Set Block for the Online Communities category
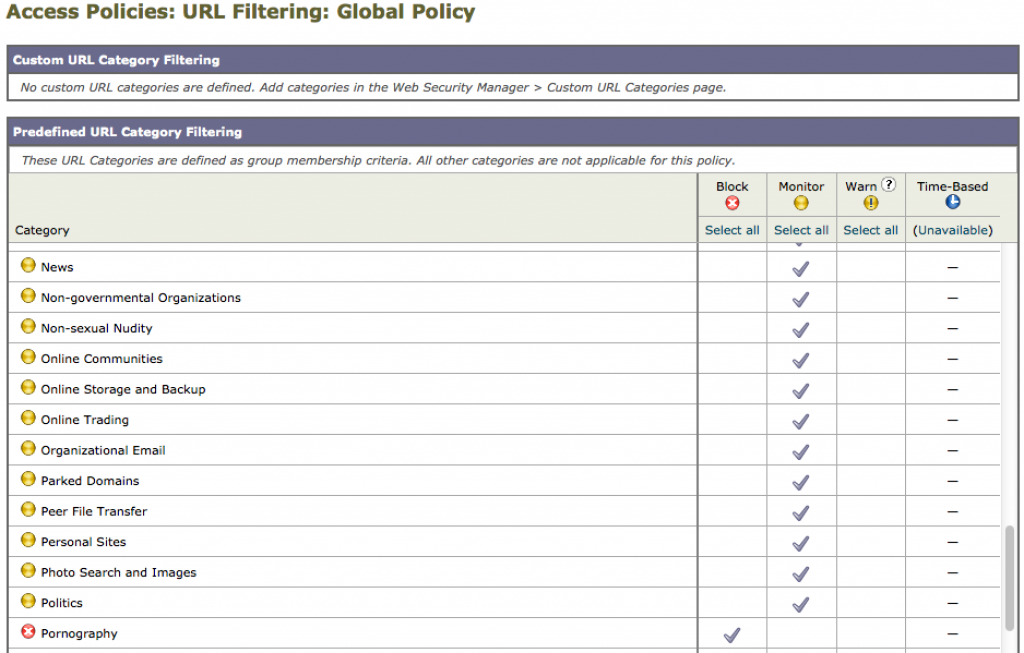Viewport: 1024px width, 653px height. (x=732, y=359)
